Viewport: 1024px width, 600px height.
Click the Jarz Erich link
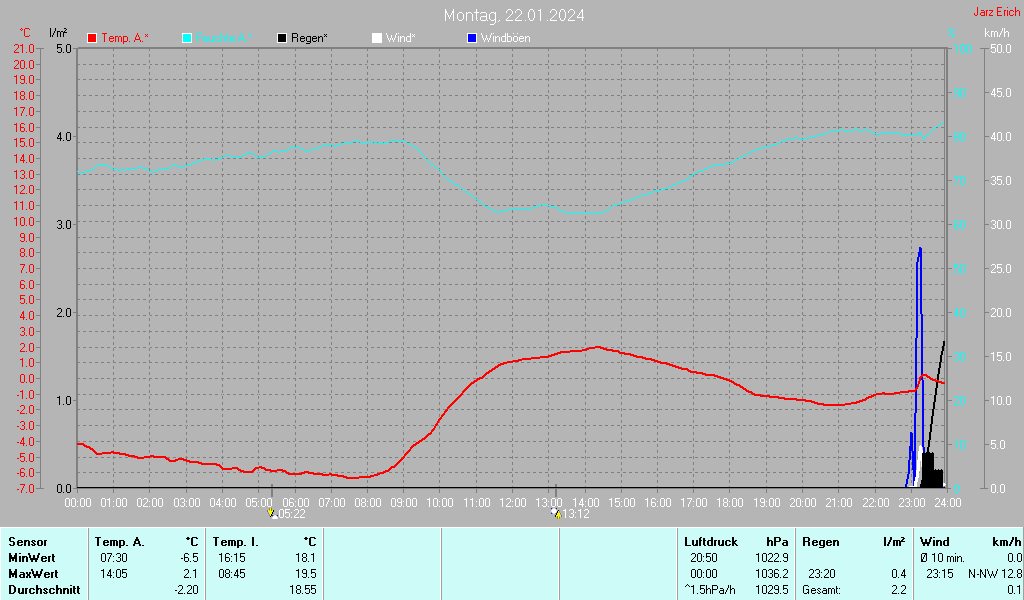[x=996, y=12]
